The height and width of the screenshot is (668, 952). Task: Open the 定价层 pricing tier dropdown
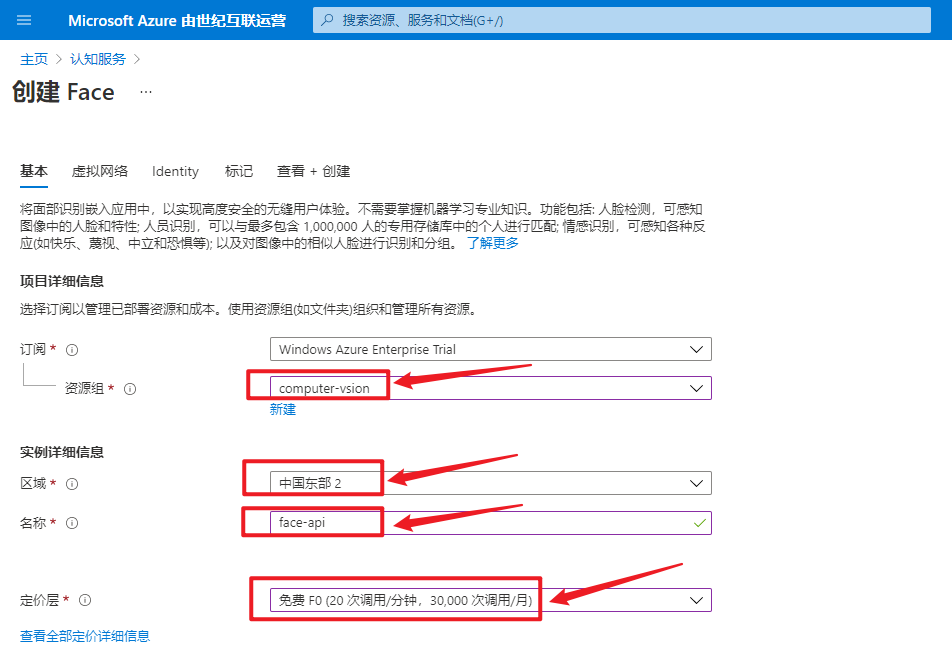coord(491,600)
